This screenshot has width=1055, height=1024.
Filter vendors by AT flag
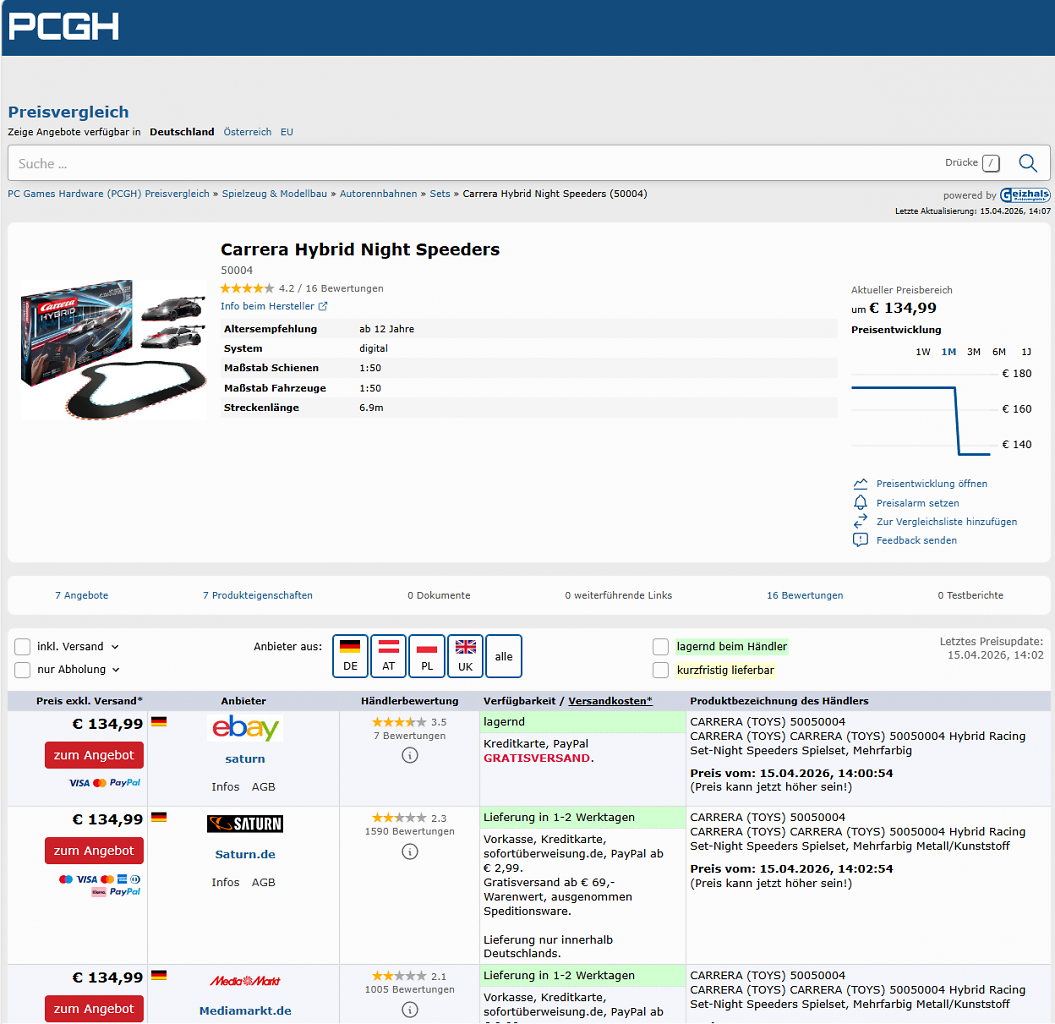(x=388, y=656)
